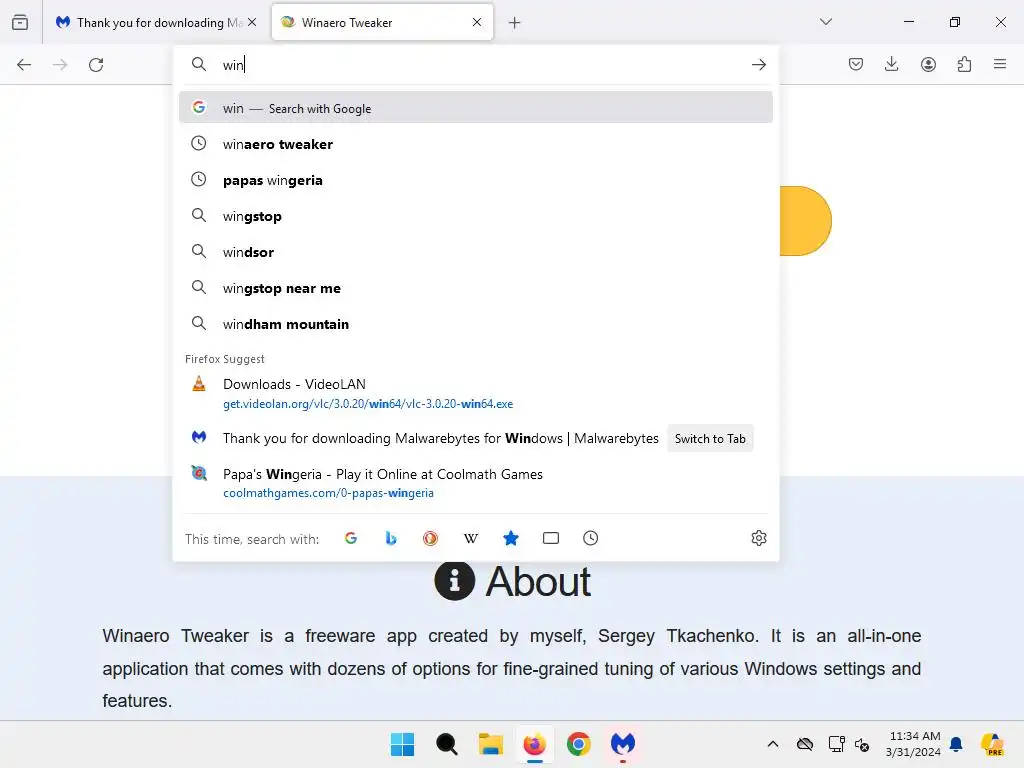The height and width of the screenshot is (768, 1024).
Task: Pick 'windham mountain' search suggestion
Action: tap(475, 323)
